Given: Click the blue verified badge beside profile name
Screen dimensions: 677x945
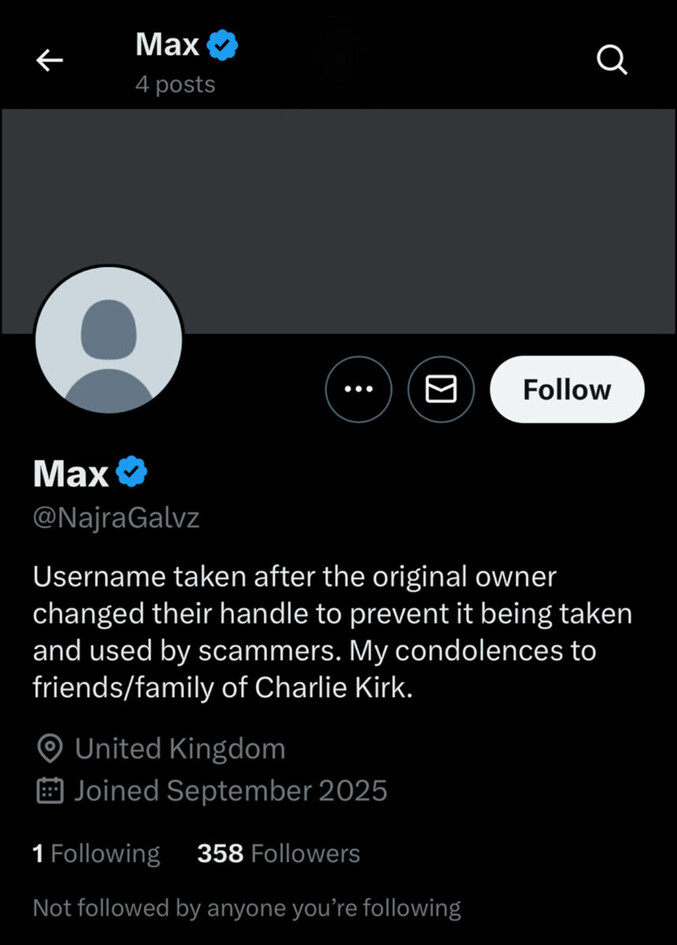Looking at the screenshot, I should coord(132,472).
